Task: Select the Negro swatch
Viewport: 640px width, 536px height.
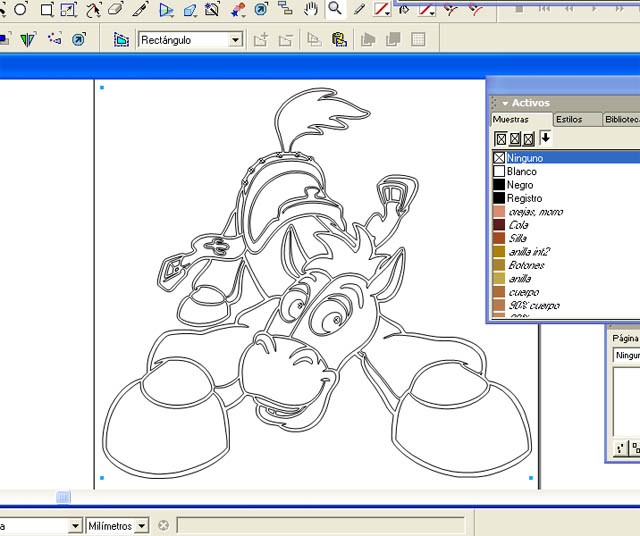Action: click(566, 185)
